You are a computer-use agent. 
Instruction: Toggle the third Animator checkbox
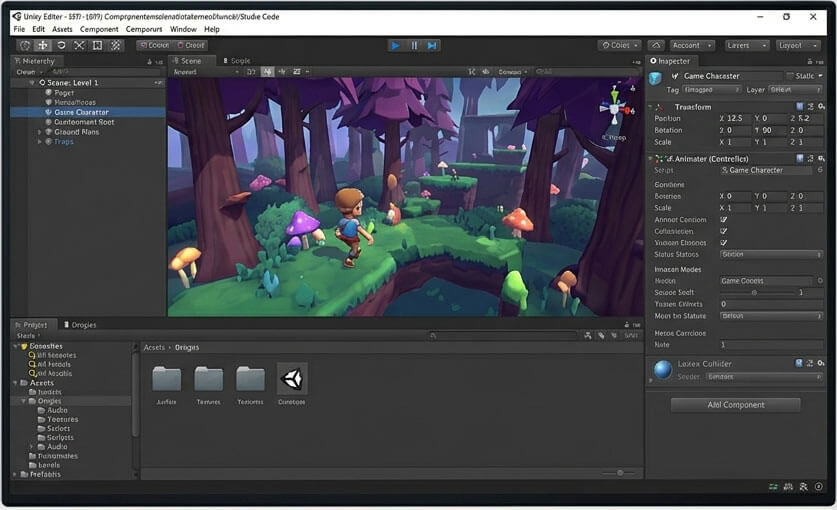pos(724,242)
